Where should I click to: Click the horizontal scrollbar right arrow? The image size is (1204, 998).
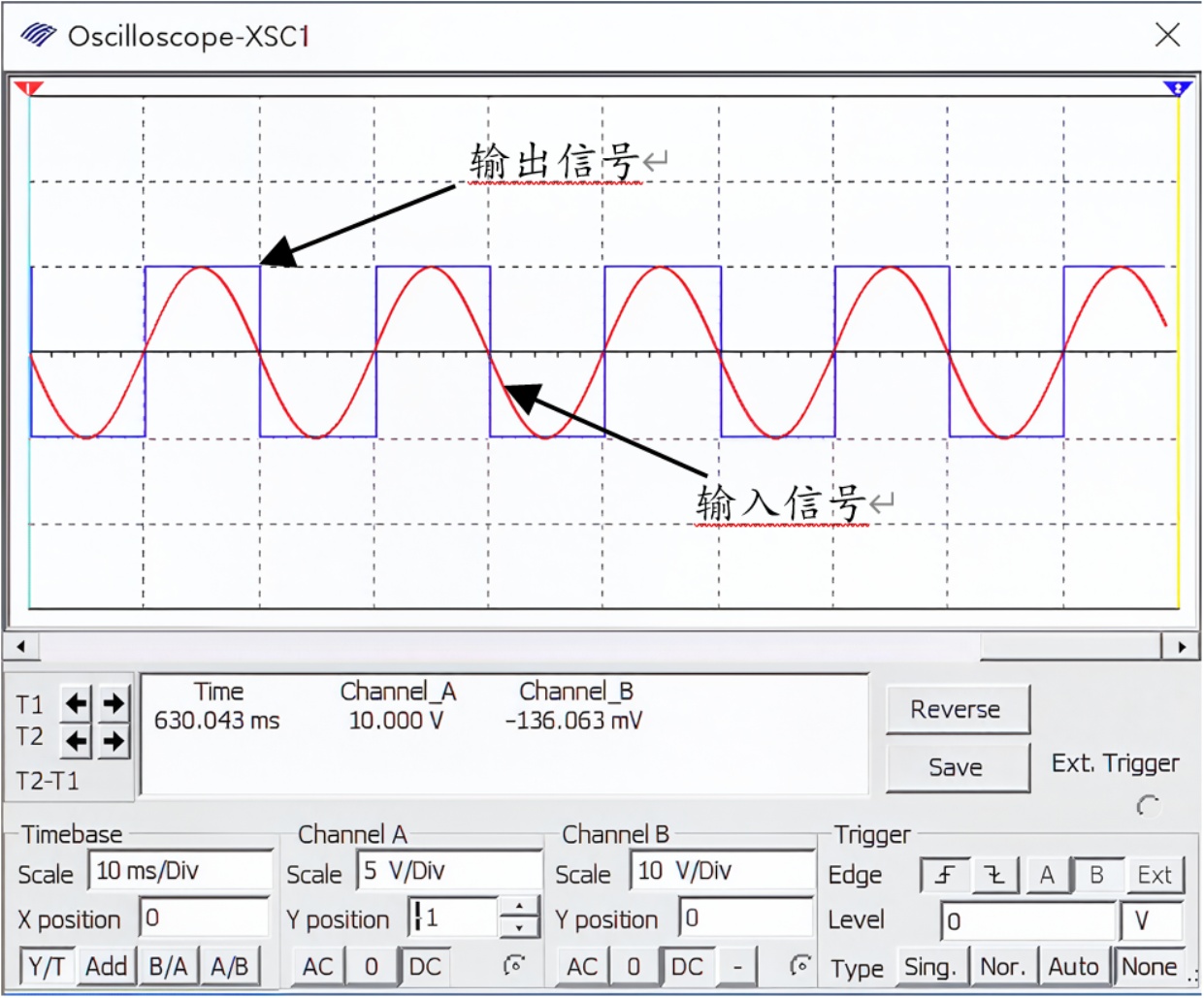pyautogui.click(x=1181, y=646)
